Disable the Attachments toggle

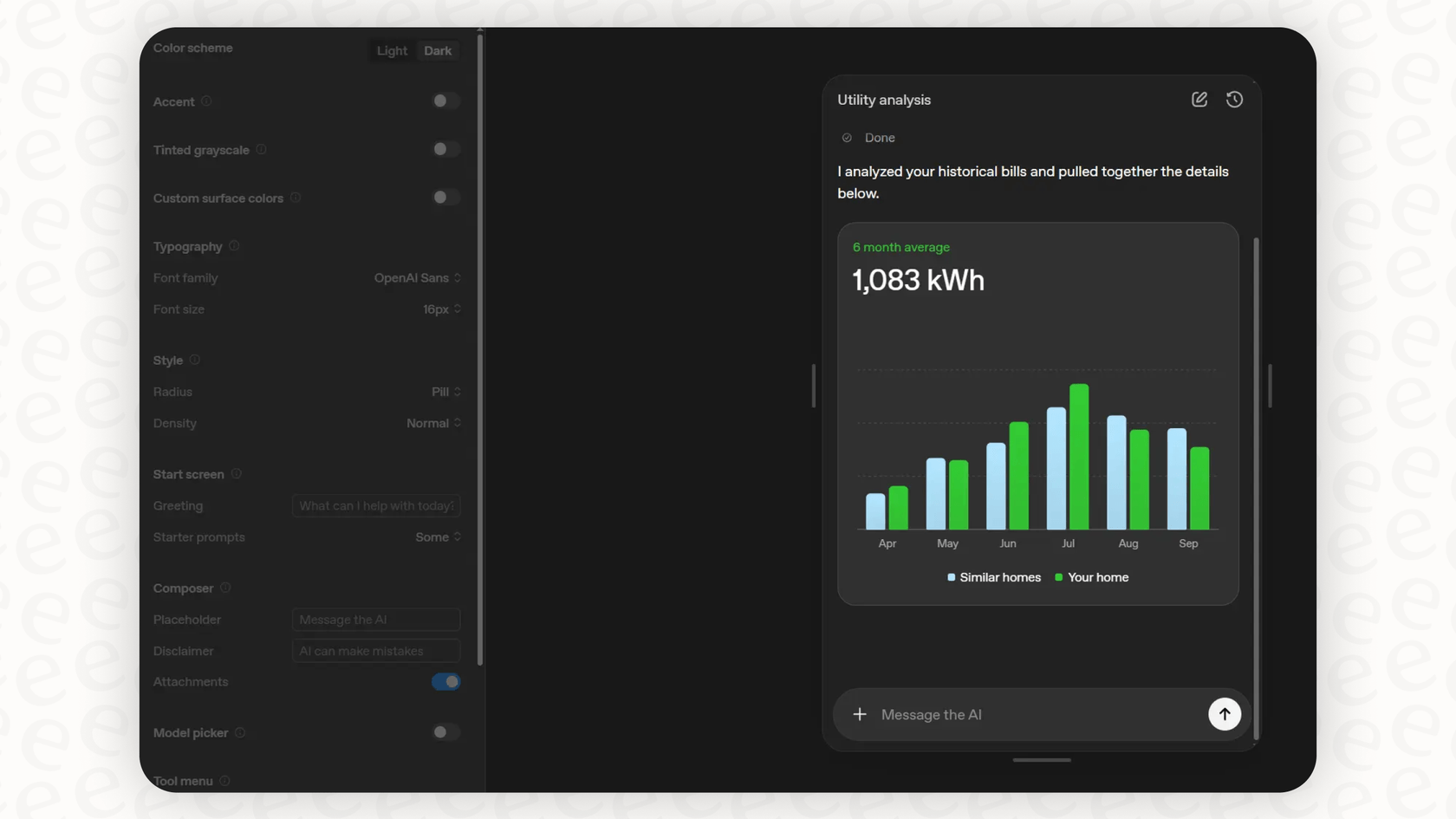[x=445, y=681]
